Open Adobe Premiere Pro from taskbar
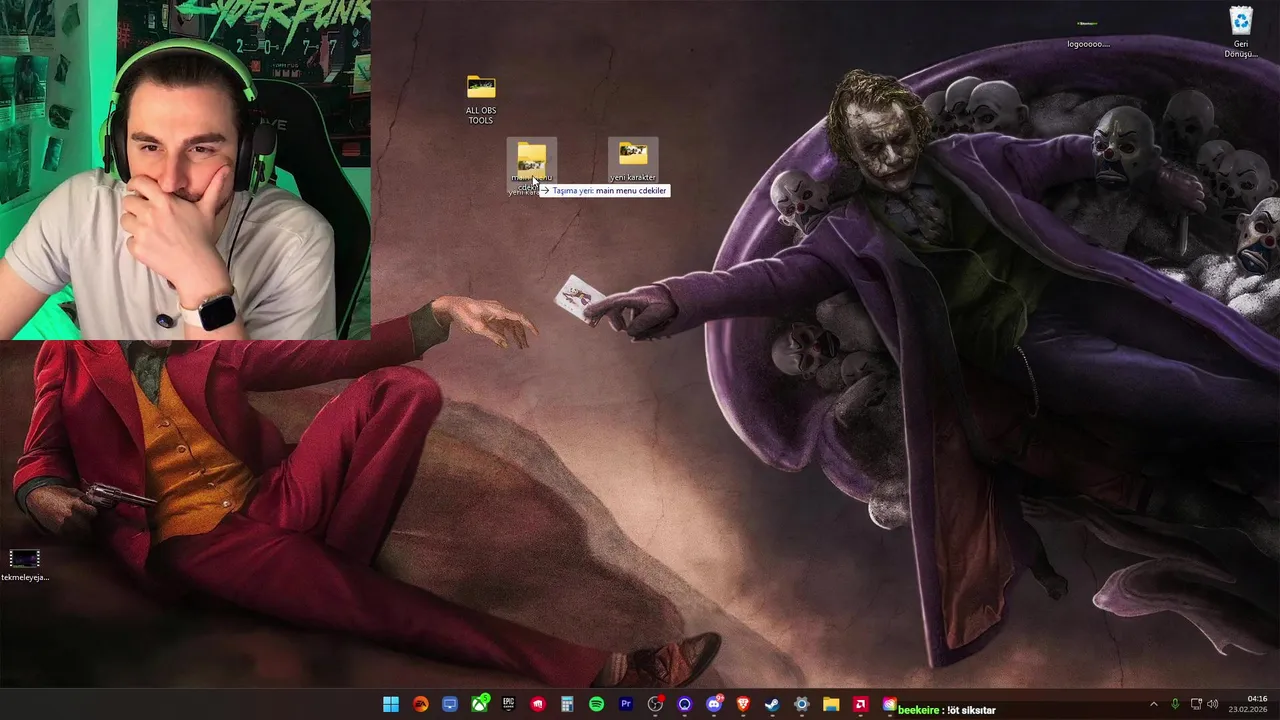1280x720 pixels. click(x=626, y=704)
